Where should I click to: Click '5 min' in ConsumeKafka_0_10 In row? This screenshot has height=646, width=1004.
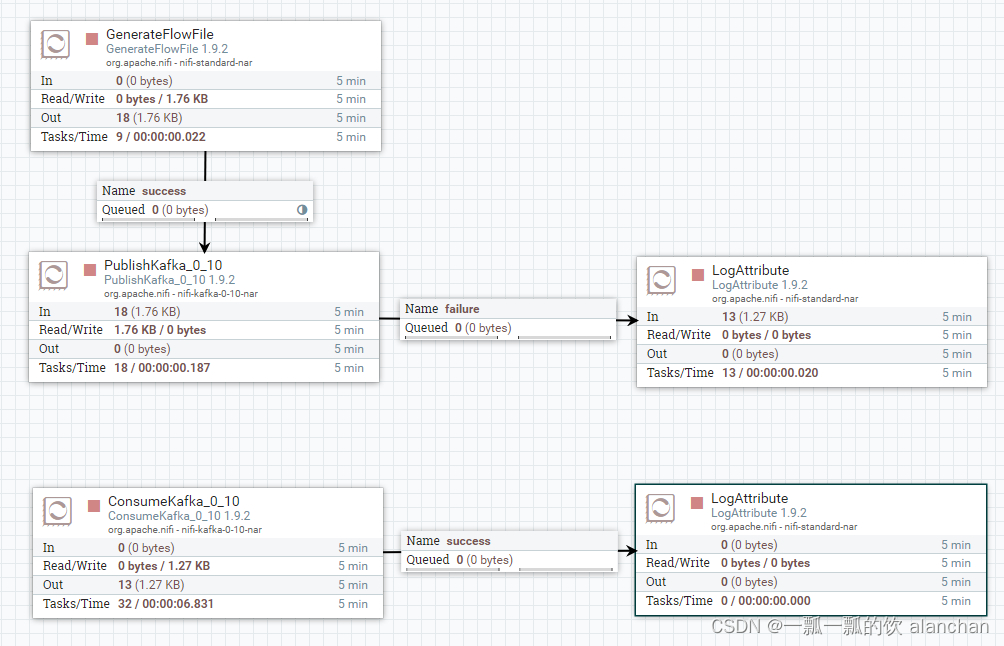[x=353, y=548]
